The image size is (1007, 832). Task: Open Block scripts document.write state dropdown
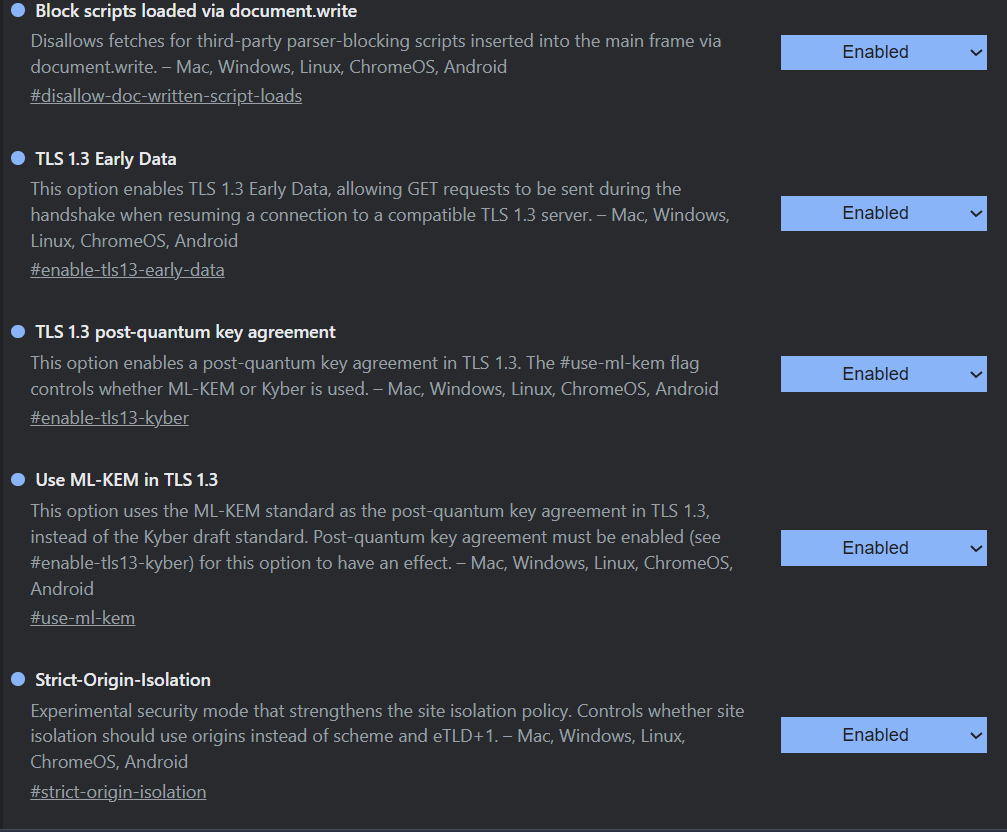tap(883, 52)
